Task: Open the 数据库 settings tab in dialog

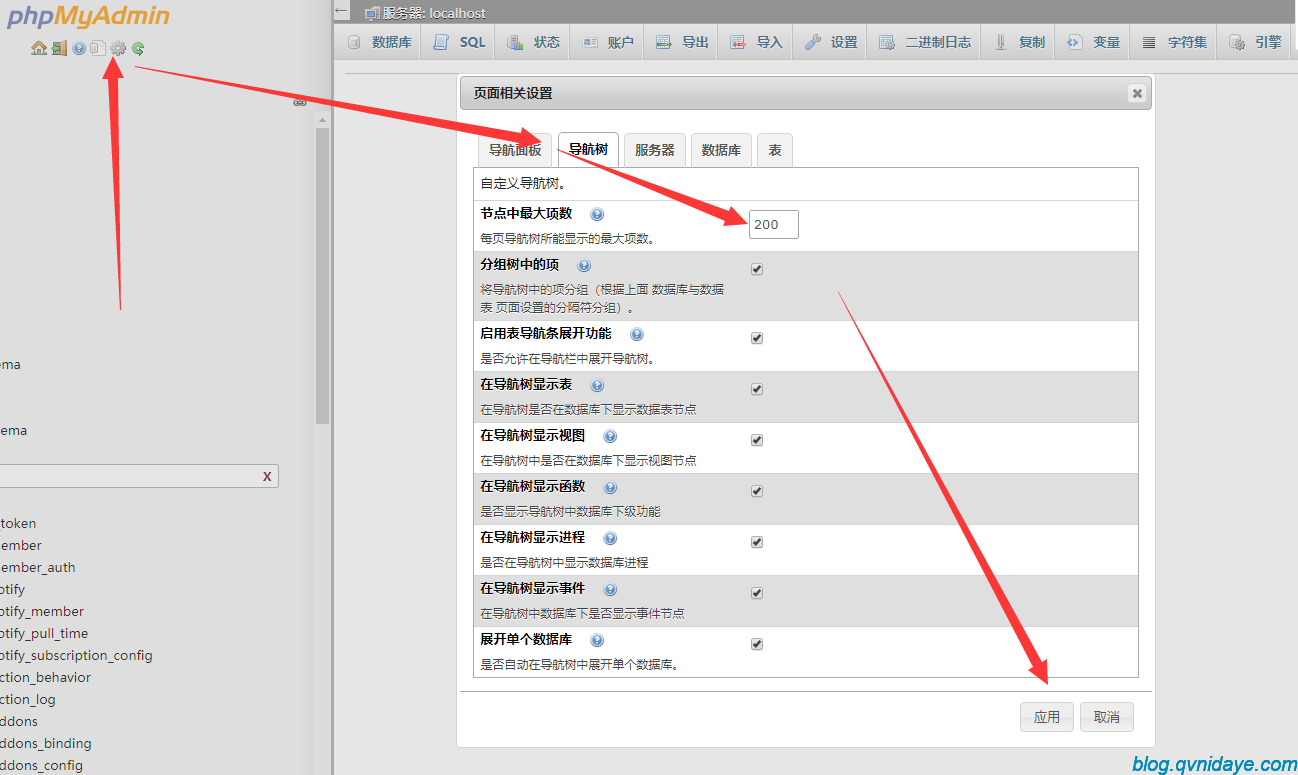Action: pyautogui.click(x=721, y=150)
